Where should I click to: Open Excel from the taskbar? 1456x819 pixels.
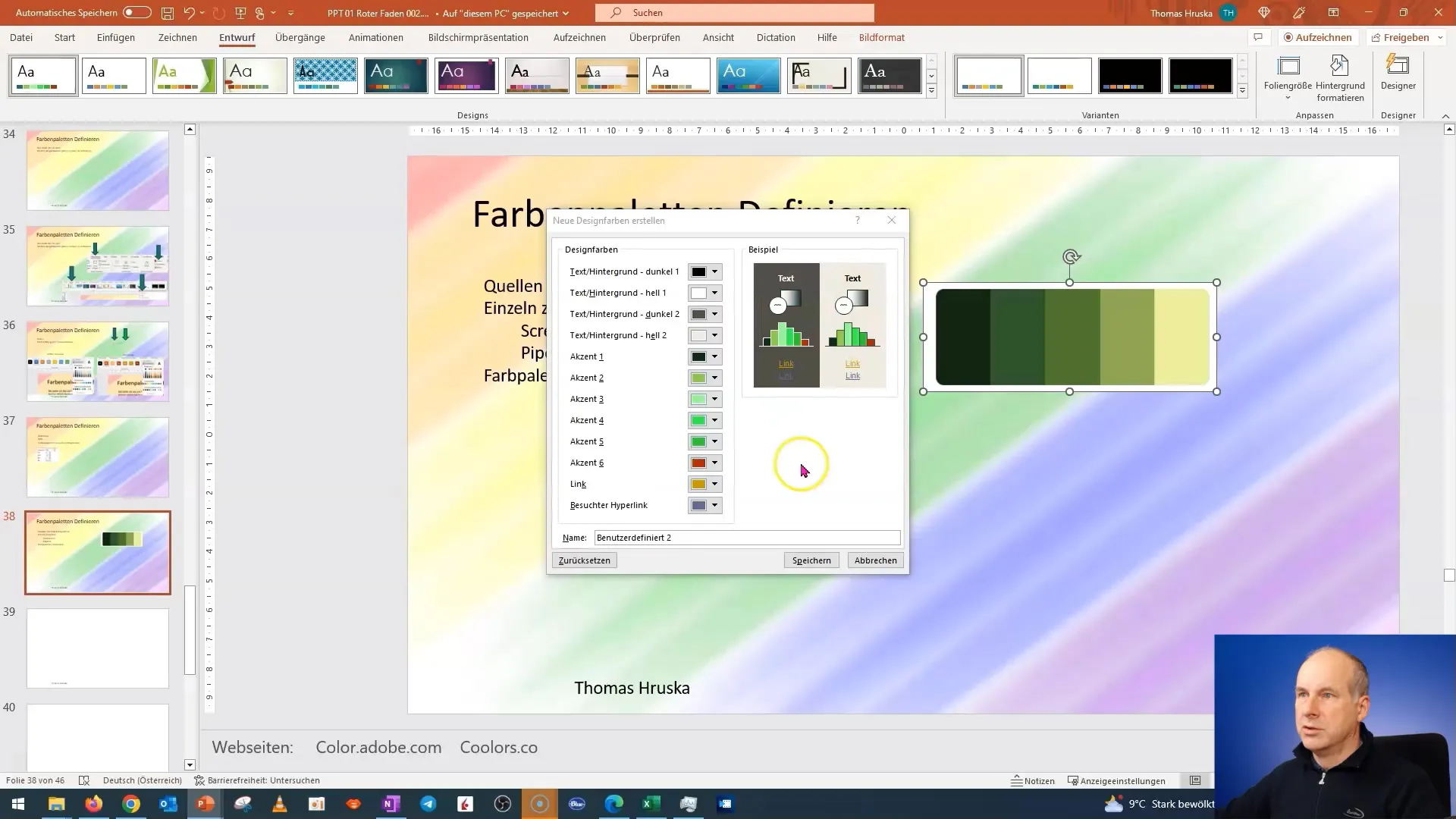pos(651,804)
